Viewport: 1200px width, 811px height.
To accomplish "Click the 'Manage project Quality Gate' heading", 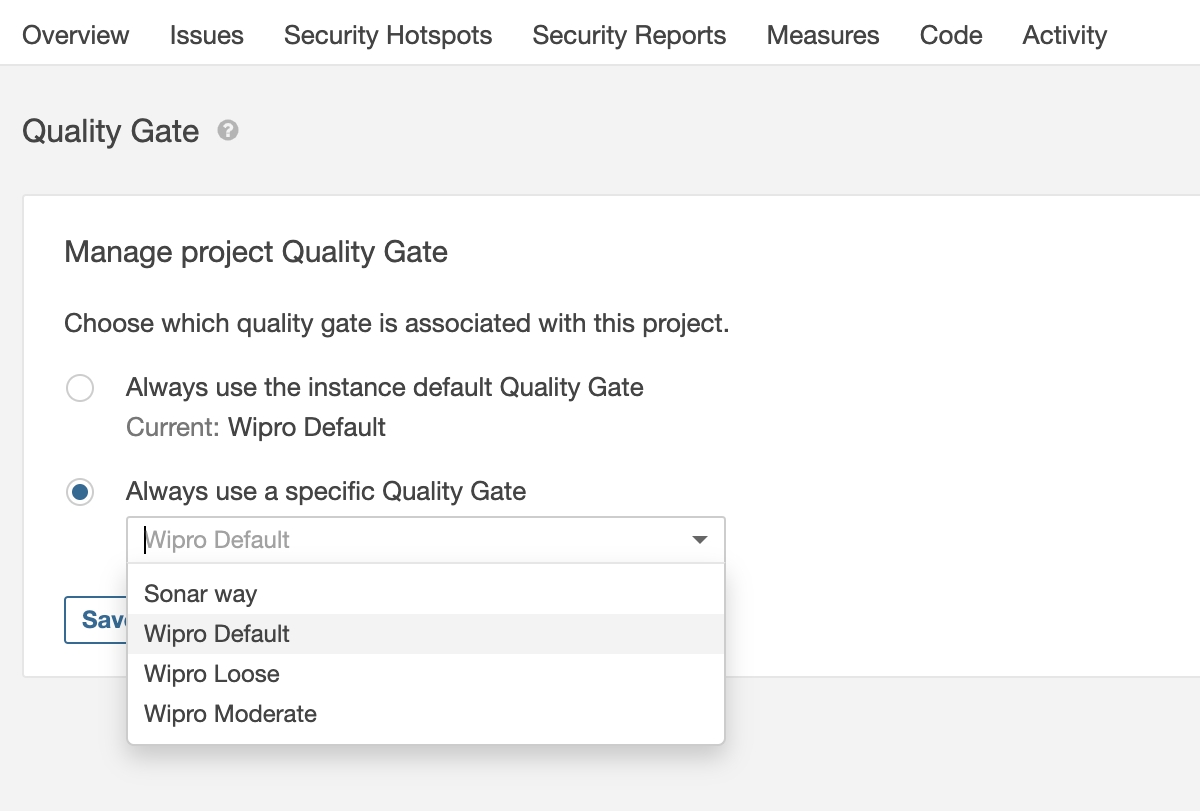I will coord(256,252).
